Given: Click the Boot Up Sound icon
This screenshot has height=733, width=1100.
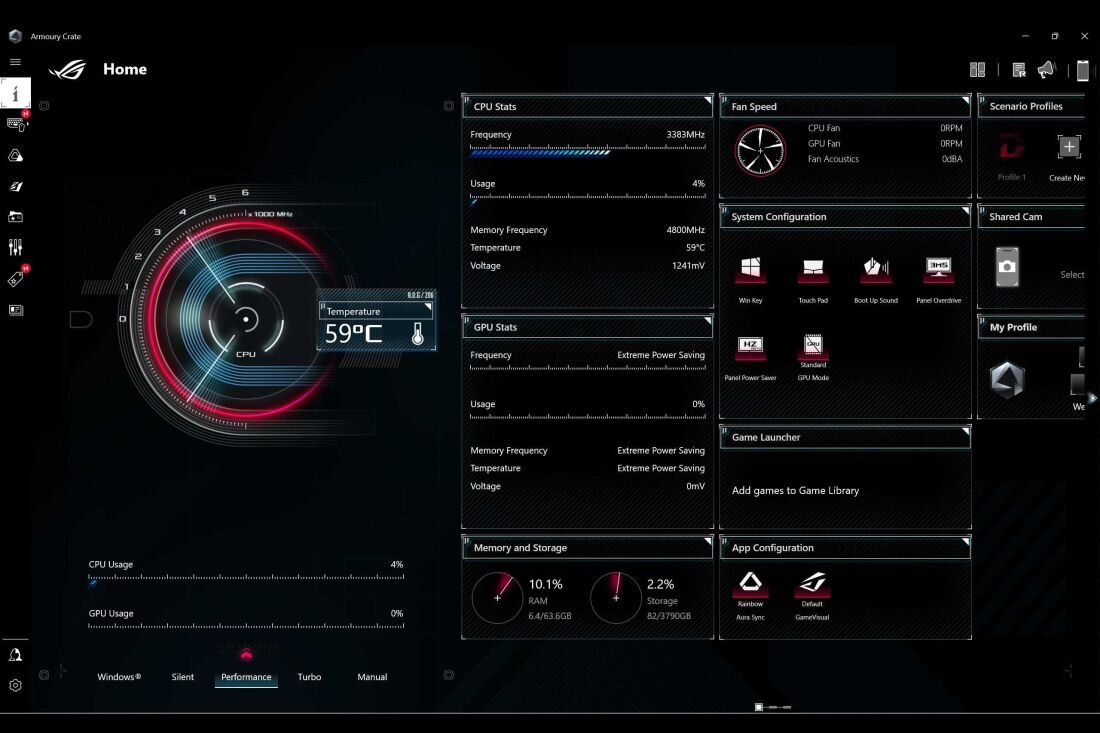Looking at the screenshot, I should [x=875, y=270].
